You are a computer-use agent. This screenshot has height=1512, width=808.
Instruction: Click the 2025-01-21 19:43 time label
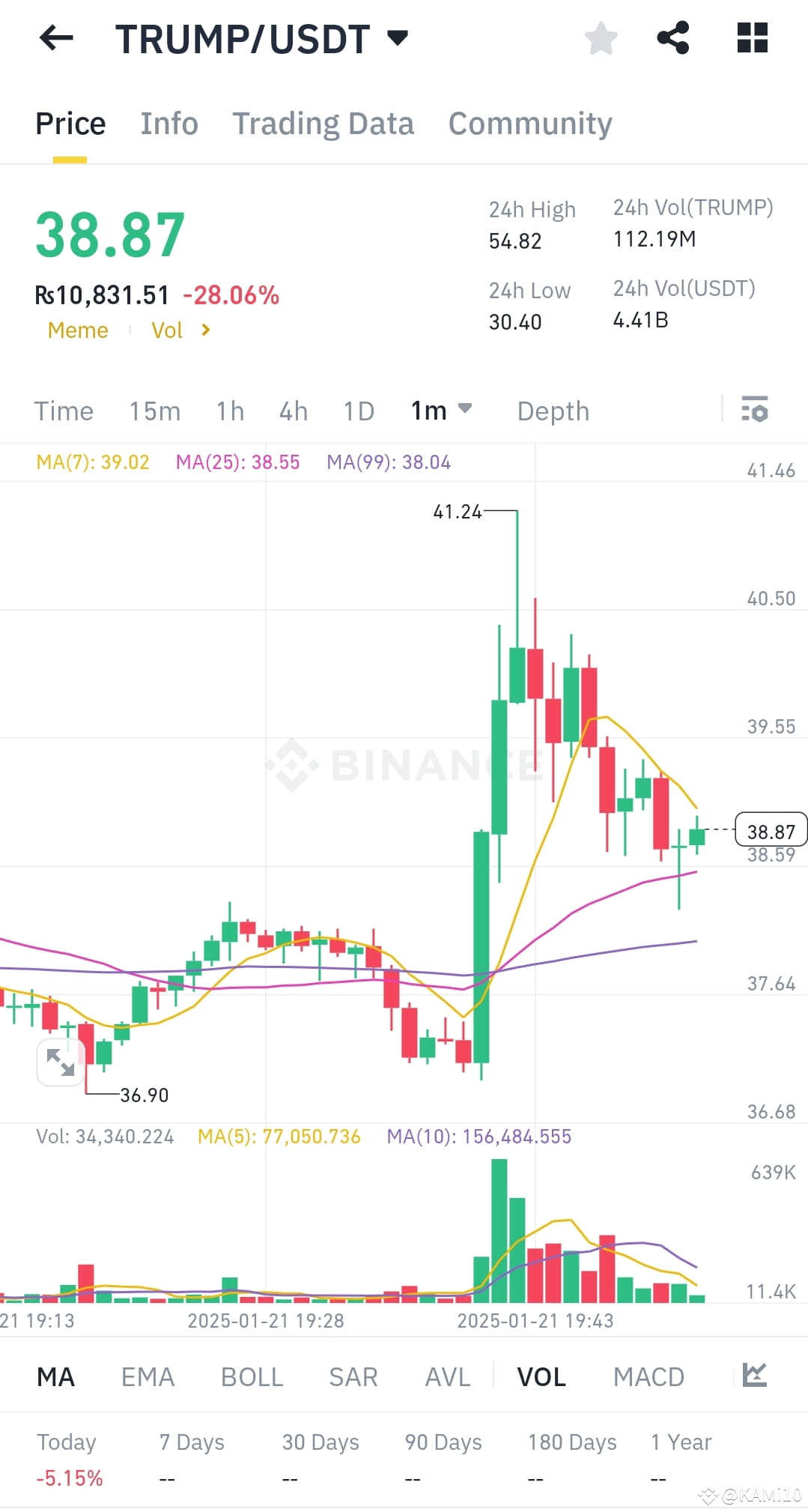tap(535, 1320)
